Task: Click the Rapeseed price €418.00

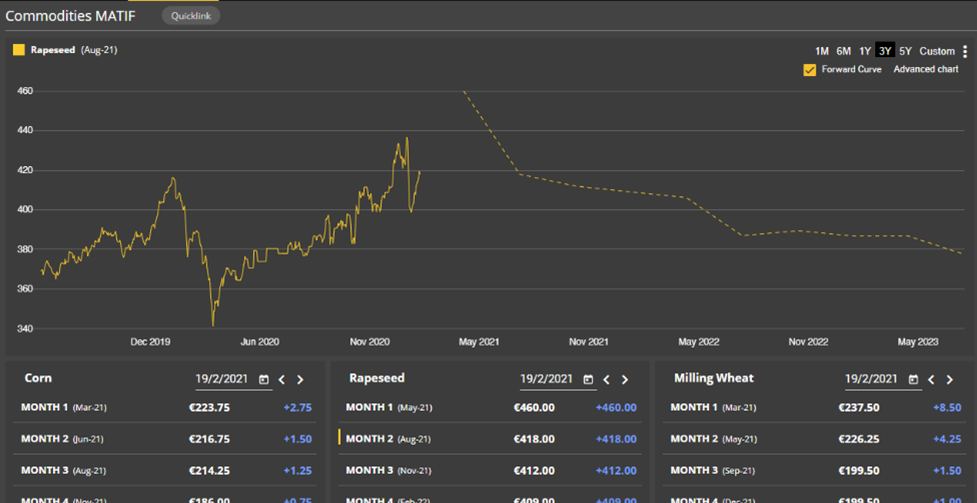Action: (534, 439)
